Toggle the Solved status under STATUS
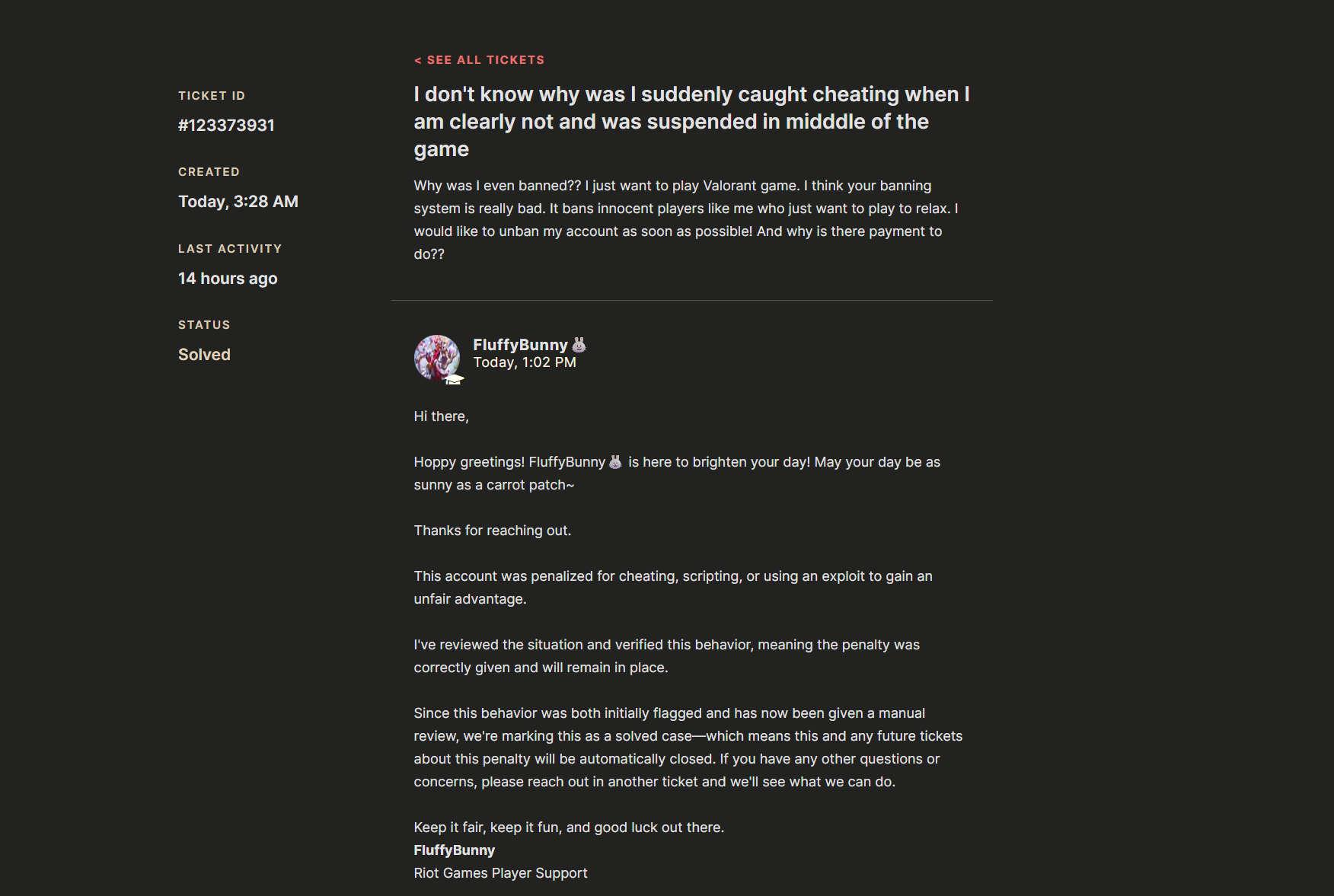Image resolution: width=1334 pixels, height=896 pixels. tap(203, 354)
